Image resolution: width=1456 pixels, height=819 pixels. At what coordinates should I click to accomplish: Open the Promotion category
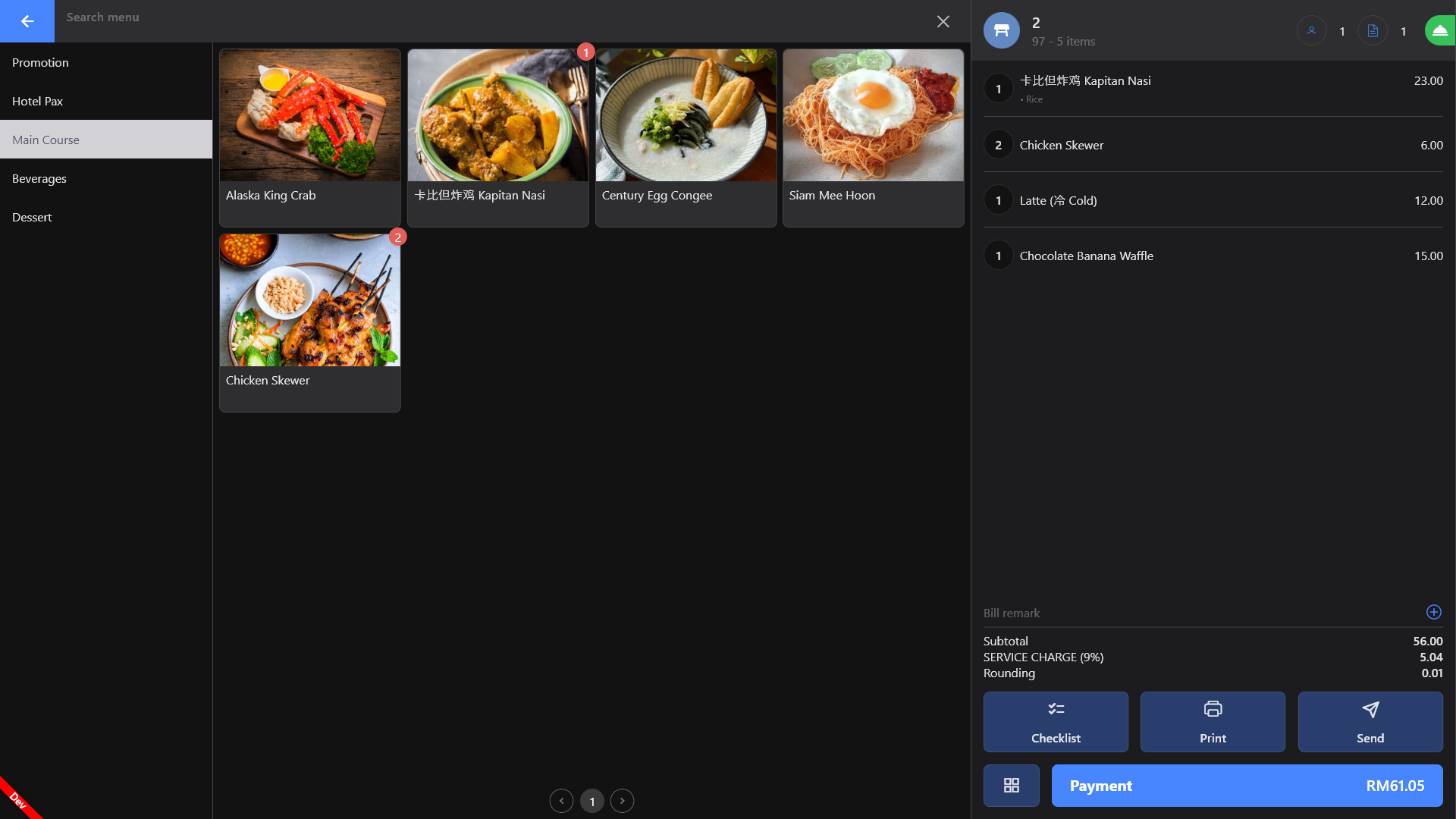pos(106,62)
